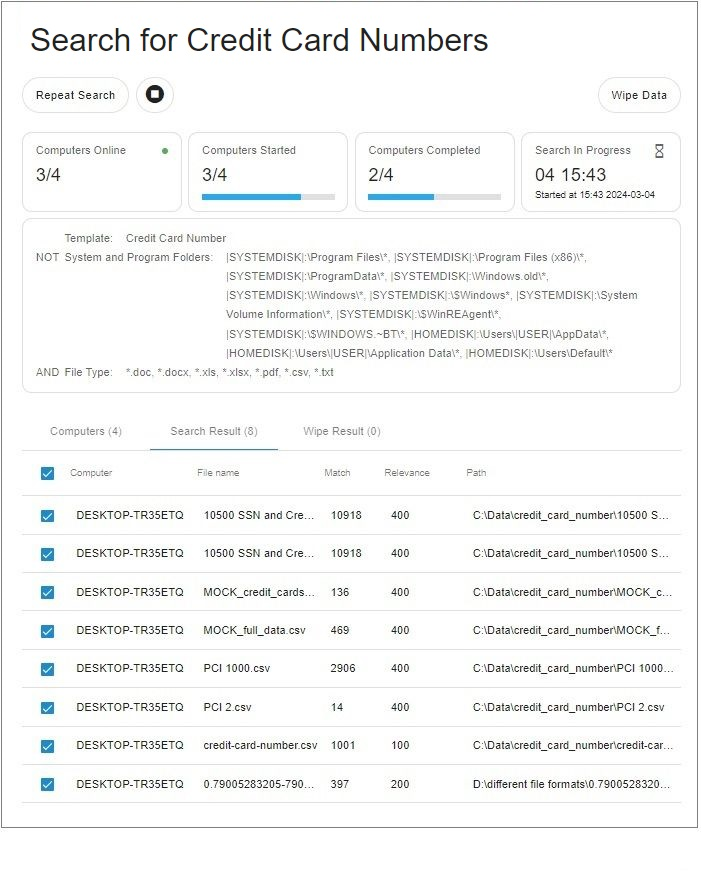This screenshot has width=701, height=872.
Task: Open the MOCK_credit_cards file row
Action: pos(351,592)
